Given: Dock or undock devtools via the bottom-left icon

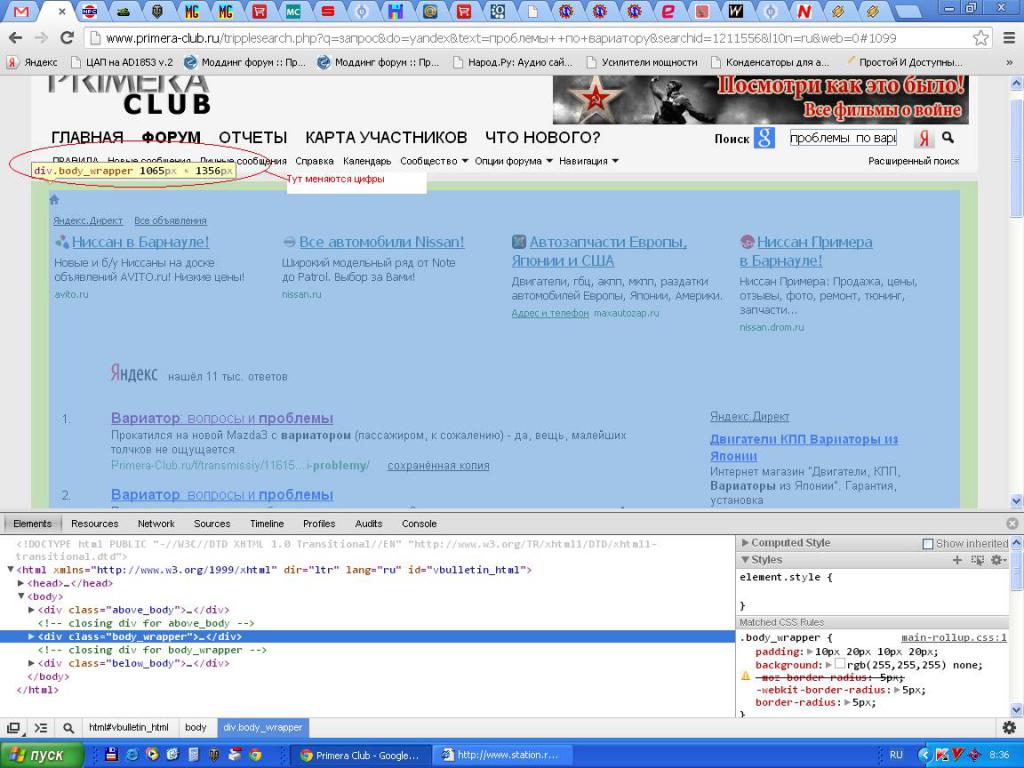Looking at the screenshot, I should click(12, 728).
